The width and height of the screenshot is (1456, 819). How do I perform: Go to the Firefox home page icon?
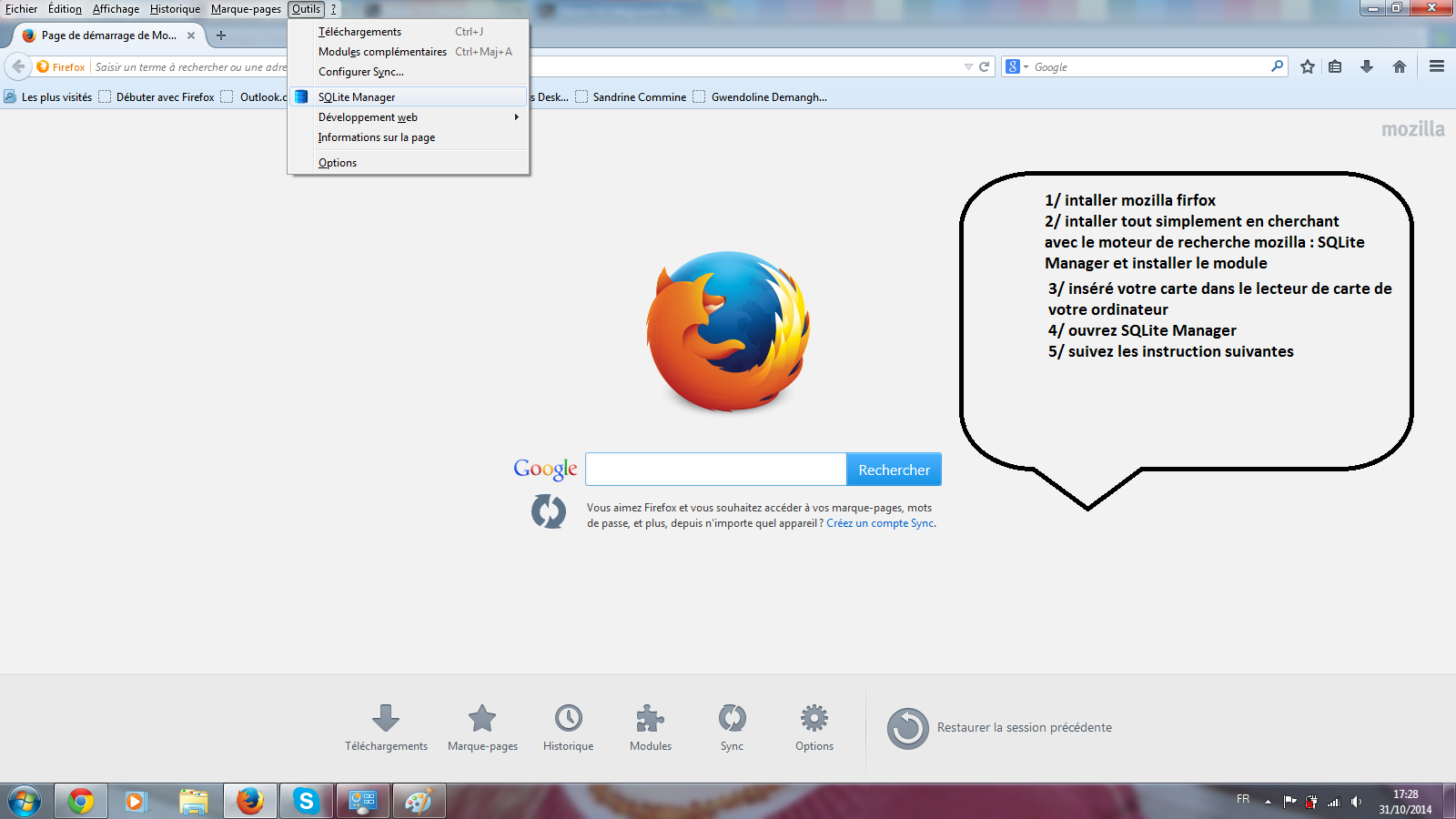pyautogui.click(x=1400, y=66)
